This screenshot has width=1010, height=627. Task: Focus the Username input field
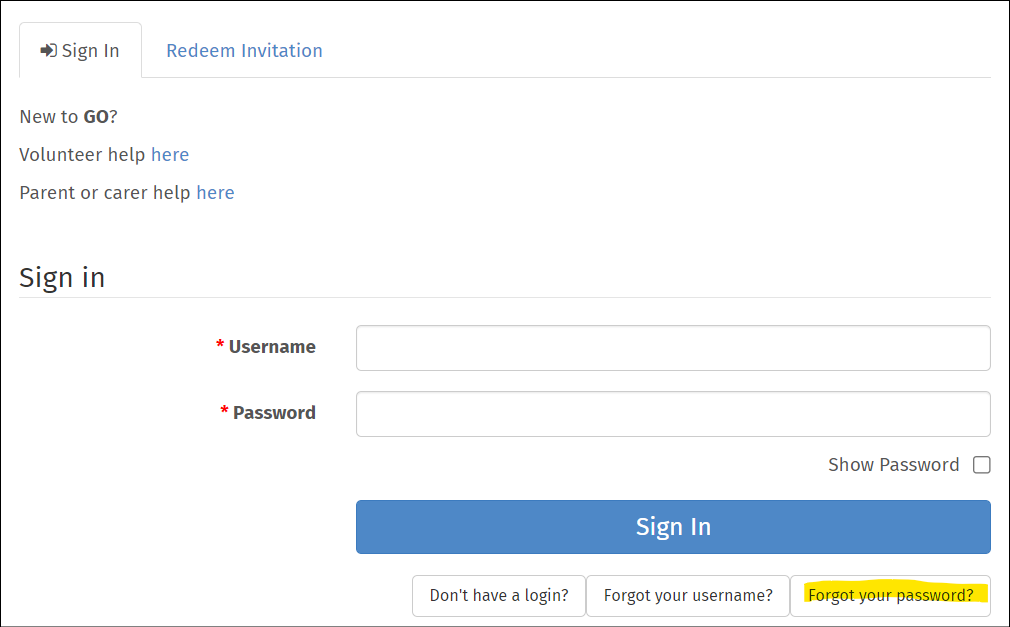coord(673,348)
